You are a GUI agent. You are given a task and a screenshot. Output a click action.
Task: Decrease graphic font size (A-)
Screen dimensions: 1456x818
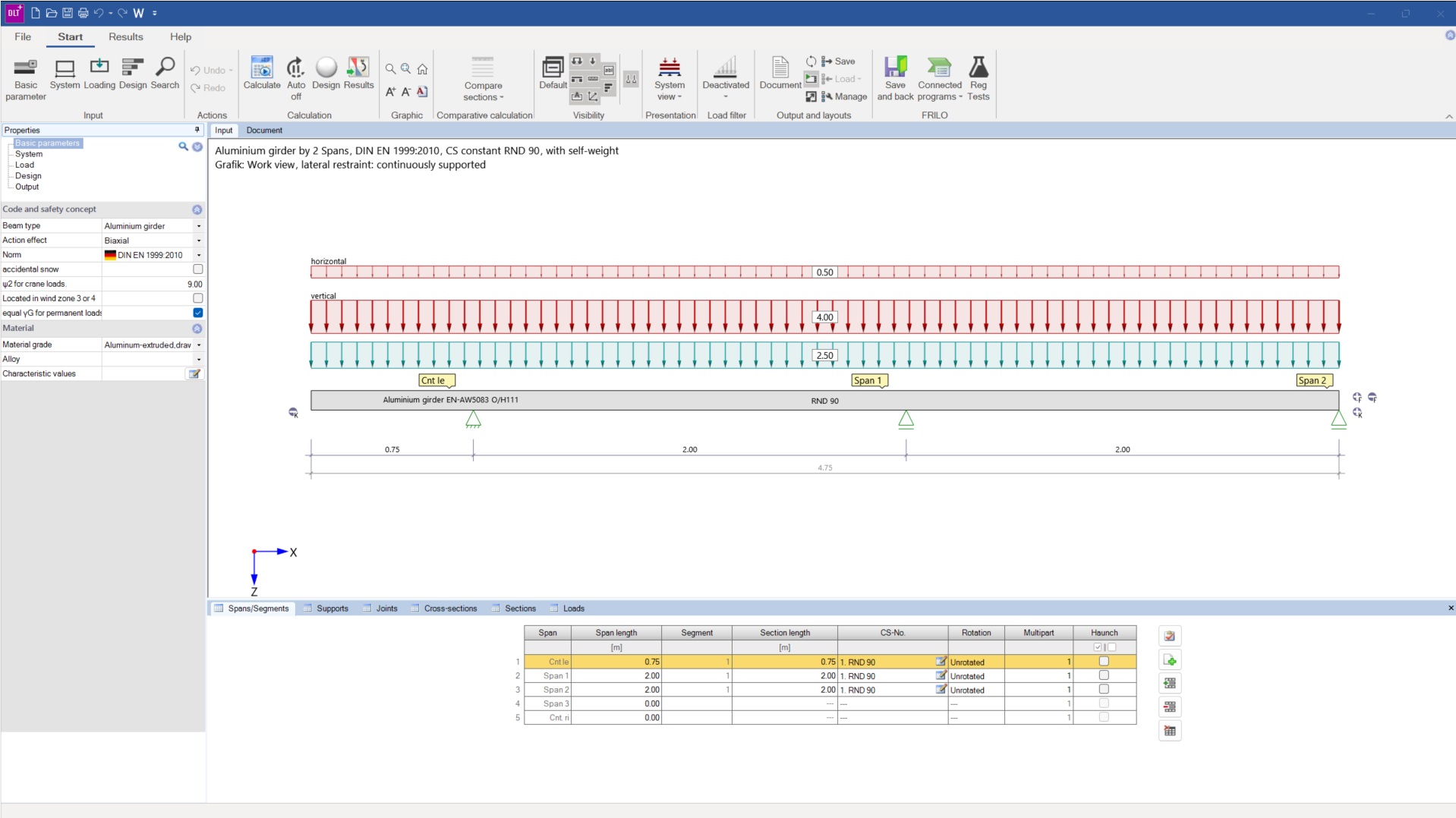click(406, 92)
